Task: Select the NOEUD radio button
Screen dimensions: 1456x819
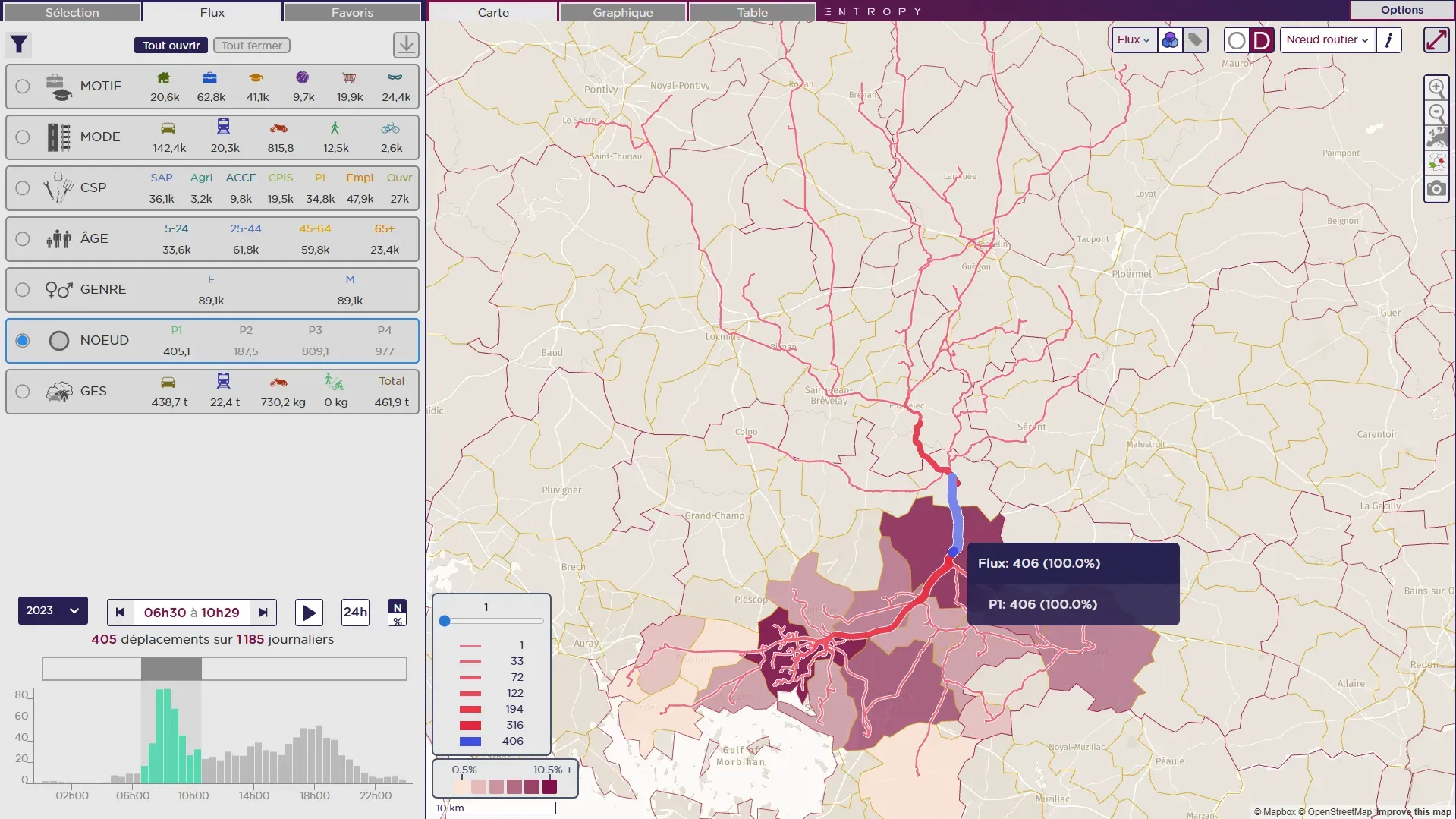Action: point(23,341)
